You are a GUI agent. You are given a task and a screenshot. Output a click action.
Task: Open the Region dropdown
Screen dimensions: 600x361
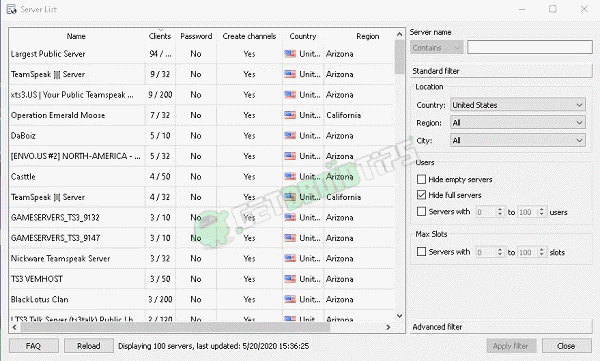tap(518, 123)
